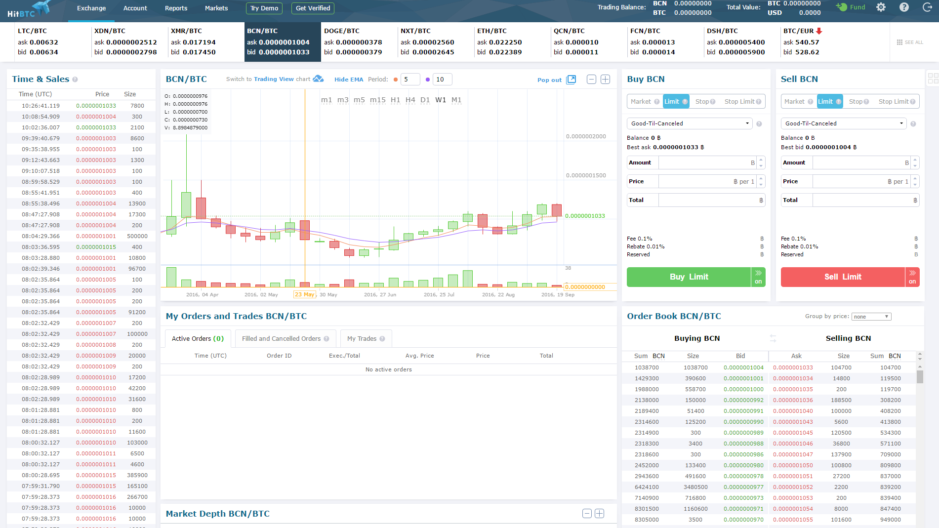Screen dimensions: 939x528
Task: Click the TradingView cloud icon
Action: point(318,79)
